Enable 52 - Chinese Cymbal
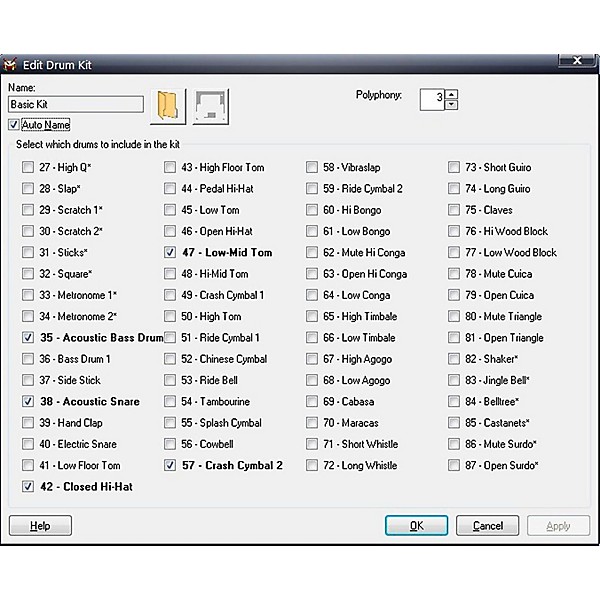 (x=170, y=359)
